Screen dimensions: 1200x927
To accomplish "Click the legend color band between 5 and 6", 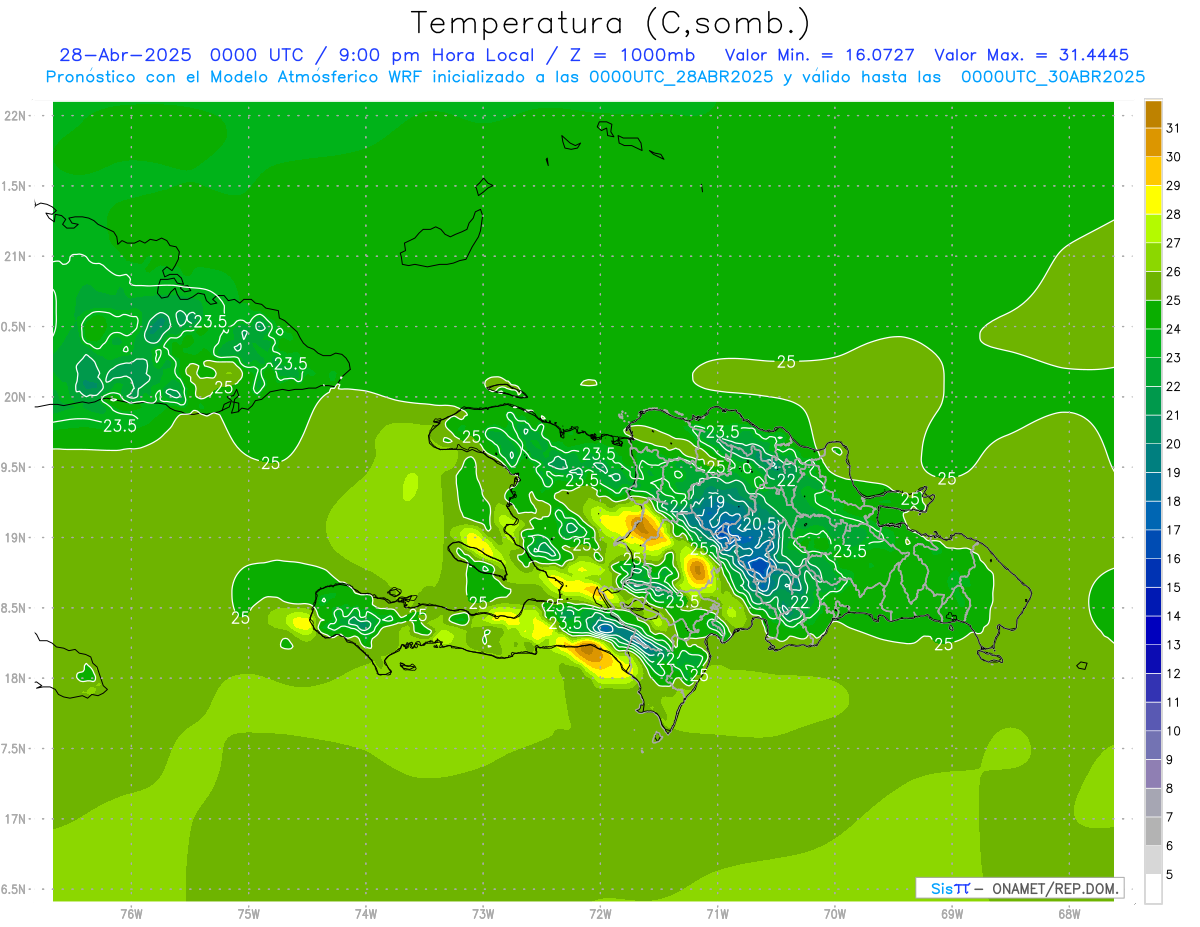I will [1153, 860].
